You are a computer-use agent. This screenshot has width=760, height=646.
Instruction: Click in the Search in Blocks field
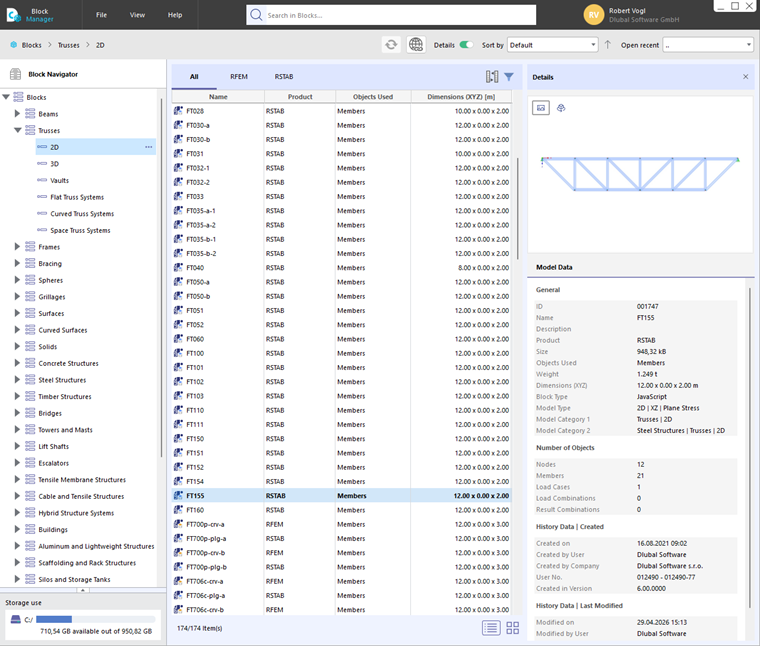[x=400, y=15]
